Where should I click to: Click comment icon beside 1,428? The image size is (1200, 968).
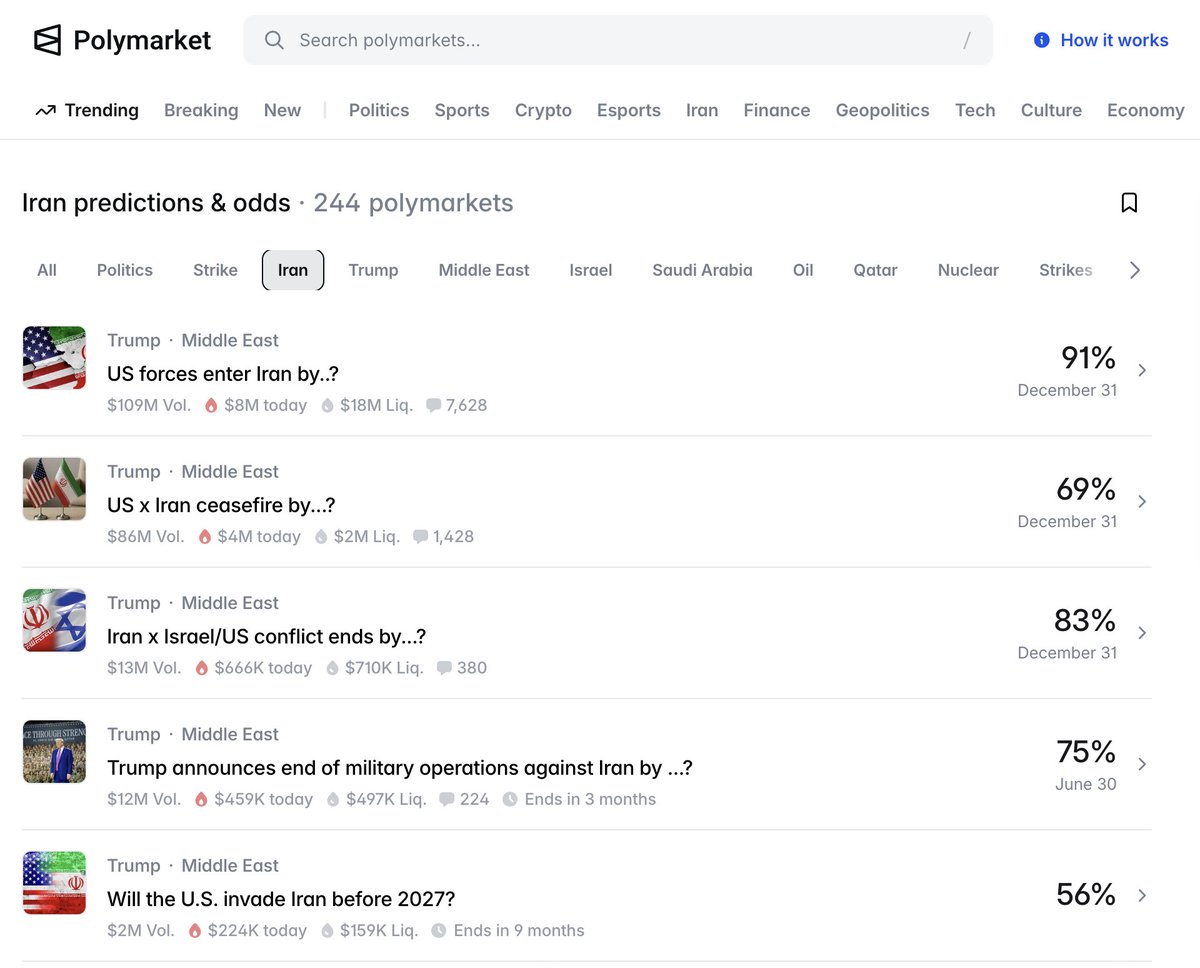coord(420,537)
